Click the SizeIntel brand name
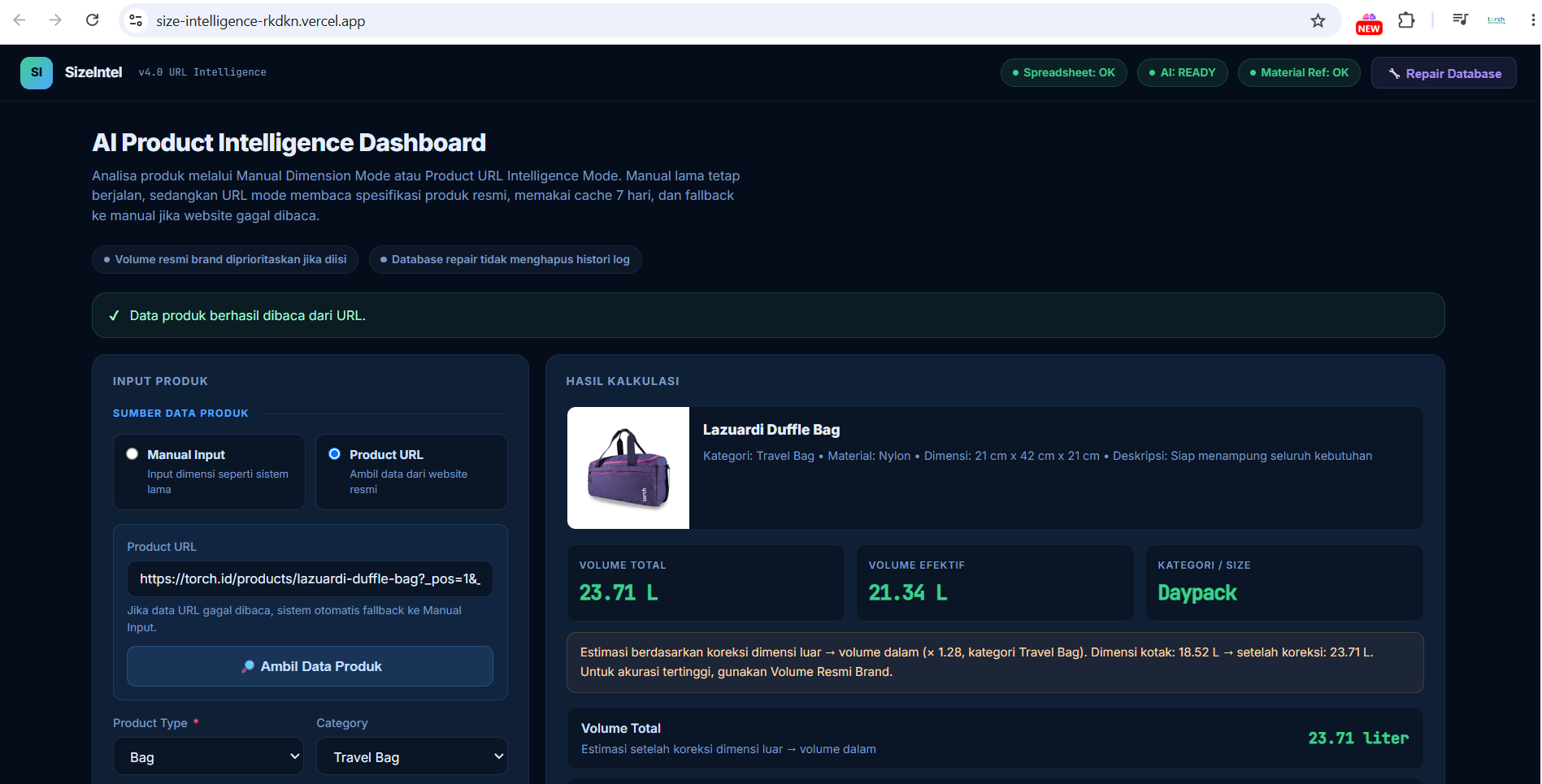Viewport: 1542px width, 784px height. click(x=93, y=72)
